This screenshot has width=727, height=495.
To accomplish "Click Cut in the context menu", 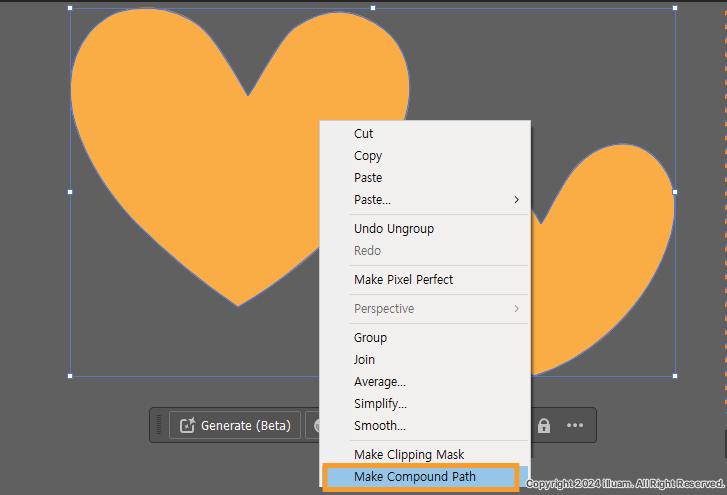I will pos(425,133).
